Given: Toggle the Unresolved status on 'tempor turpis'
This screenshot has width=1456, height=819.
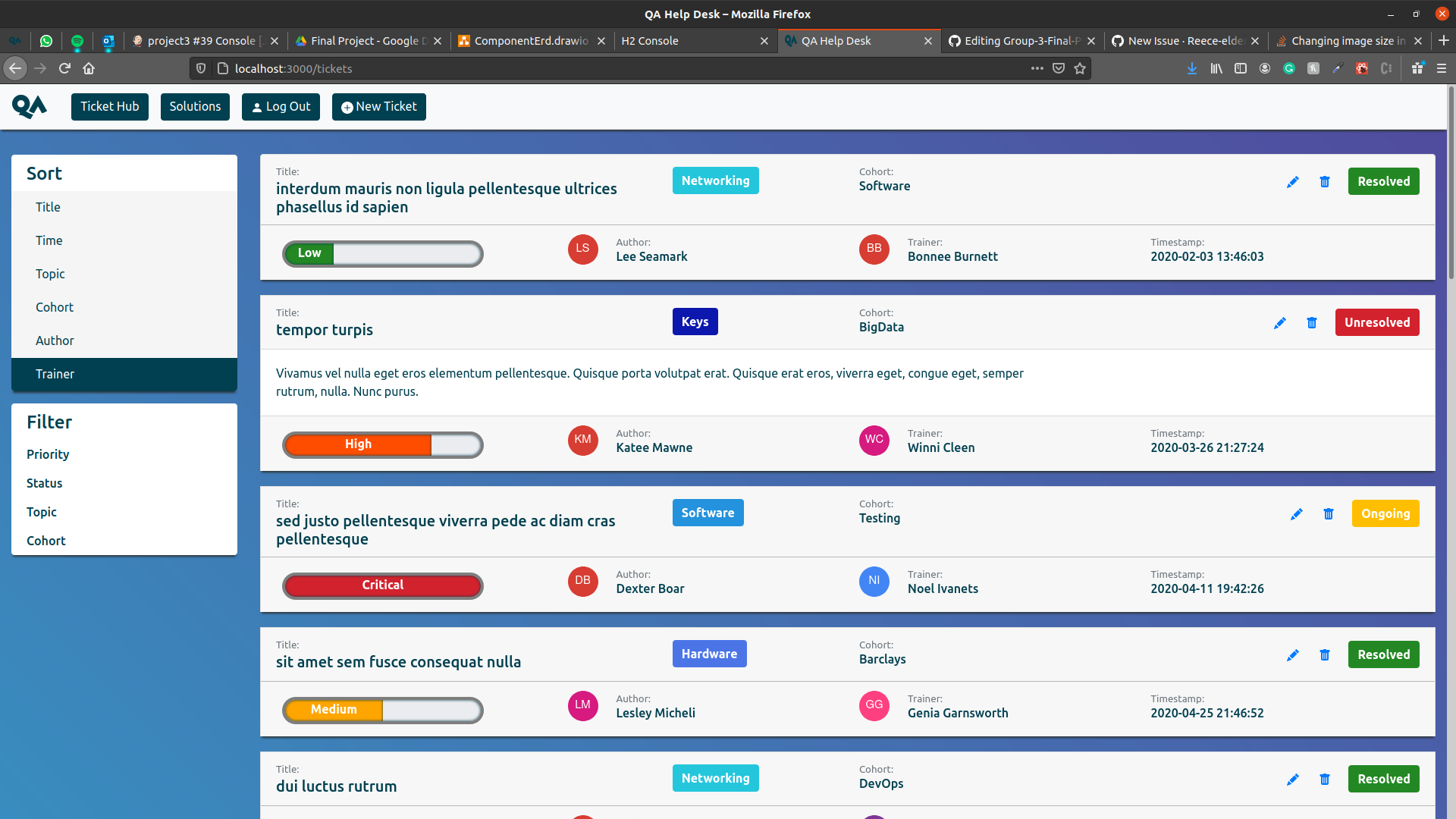Looking at the screenshot, I should (1377, 322).
